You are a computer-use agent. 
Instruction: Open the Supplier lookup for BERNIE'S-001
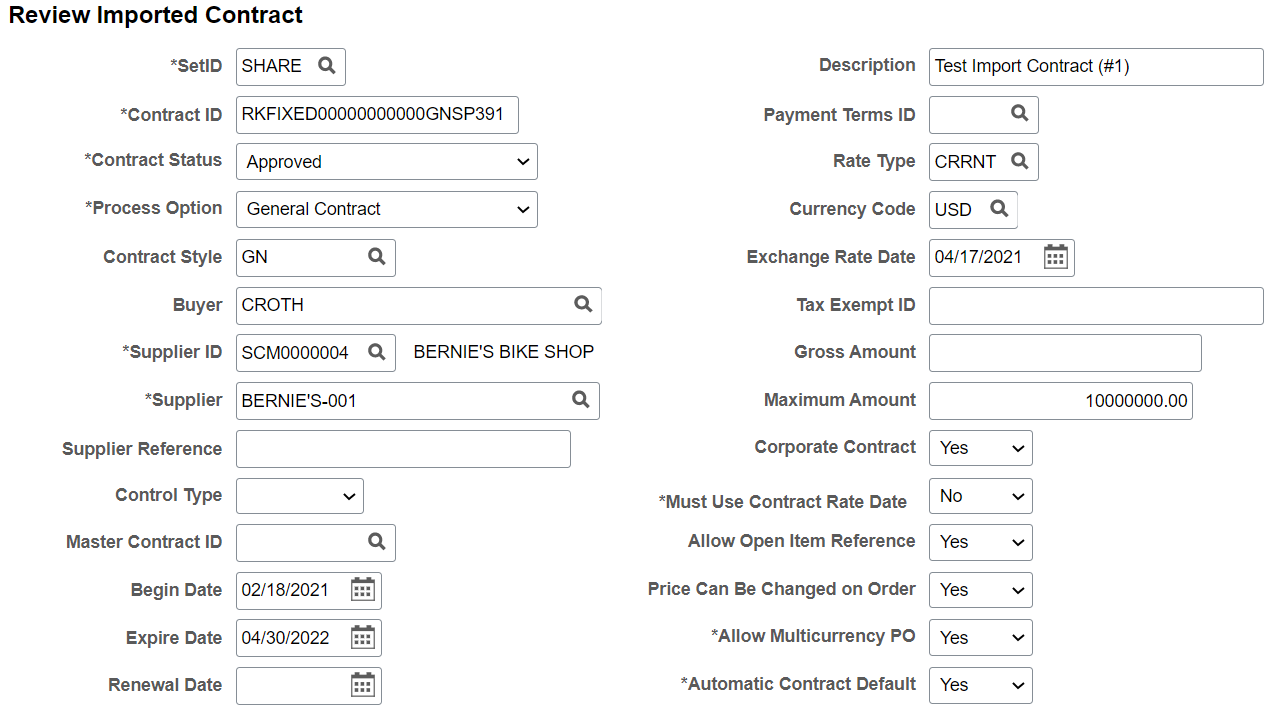coord(581,400)
